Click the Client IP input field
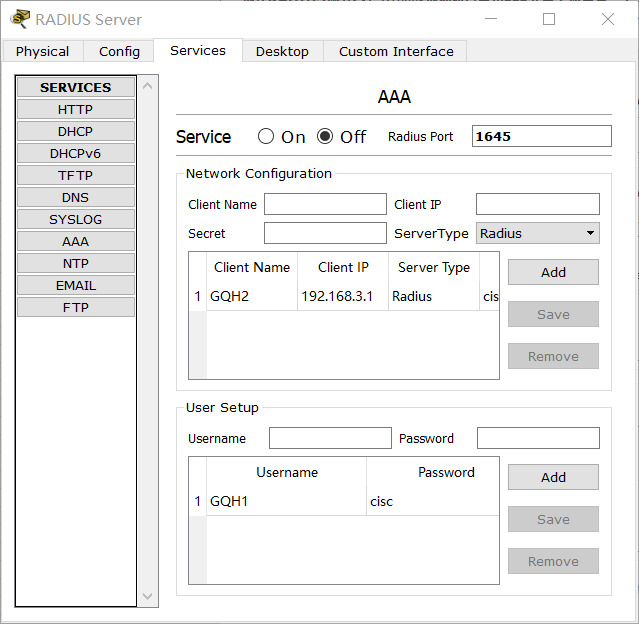The image size is (639, 624). pyautogui.click(x=538, y=204)
